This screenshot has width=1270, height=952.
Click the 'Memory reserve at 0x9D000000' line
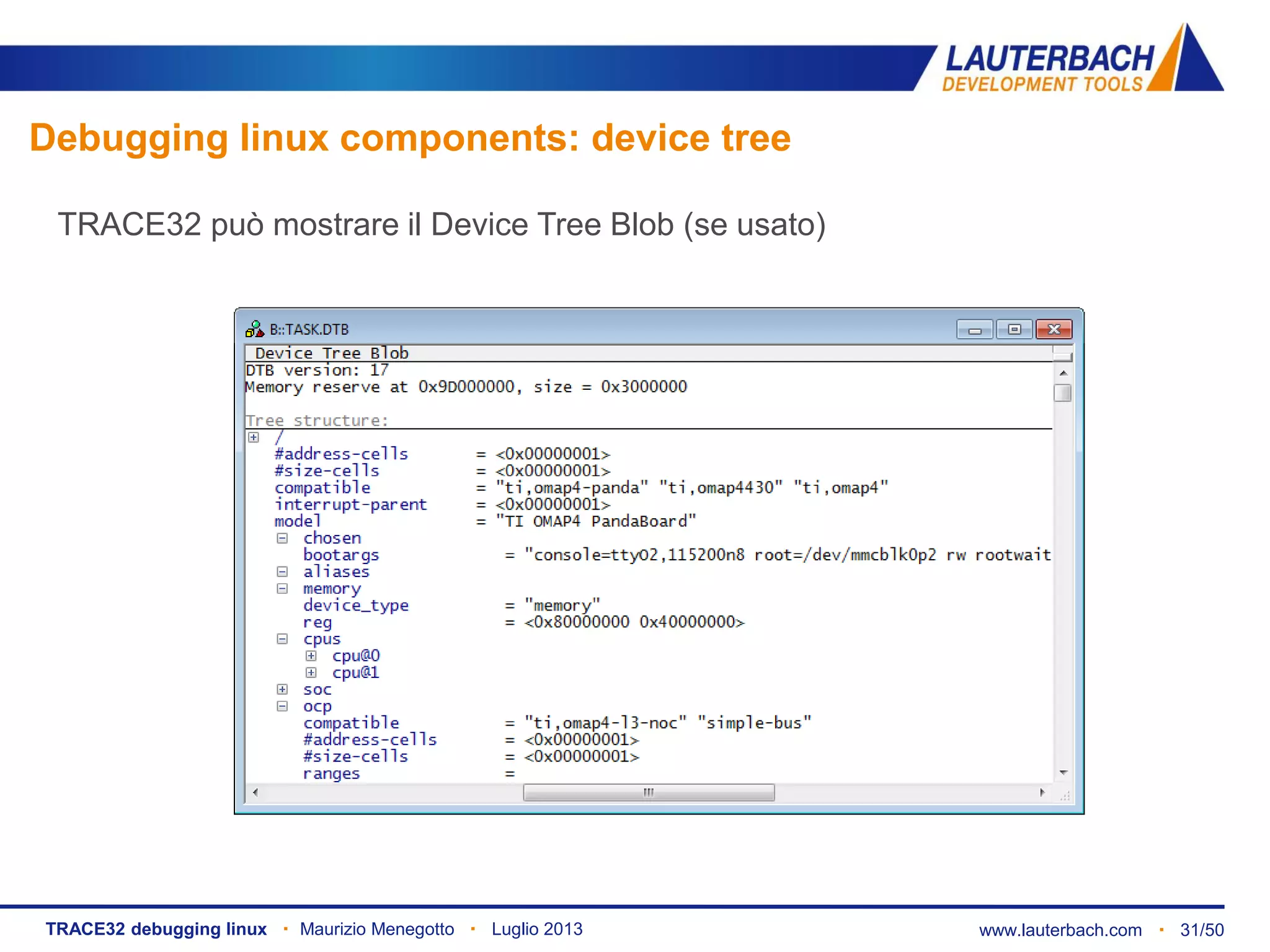tap(466, 387)
